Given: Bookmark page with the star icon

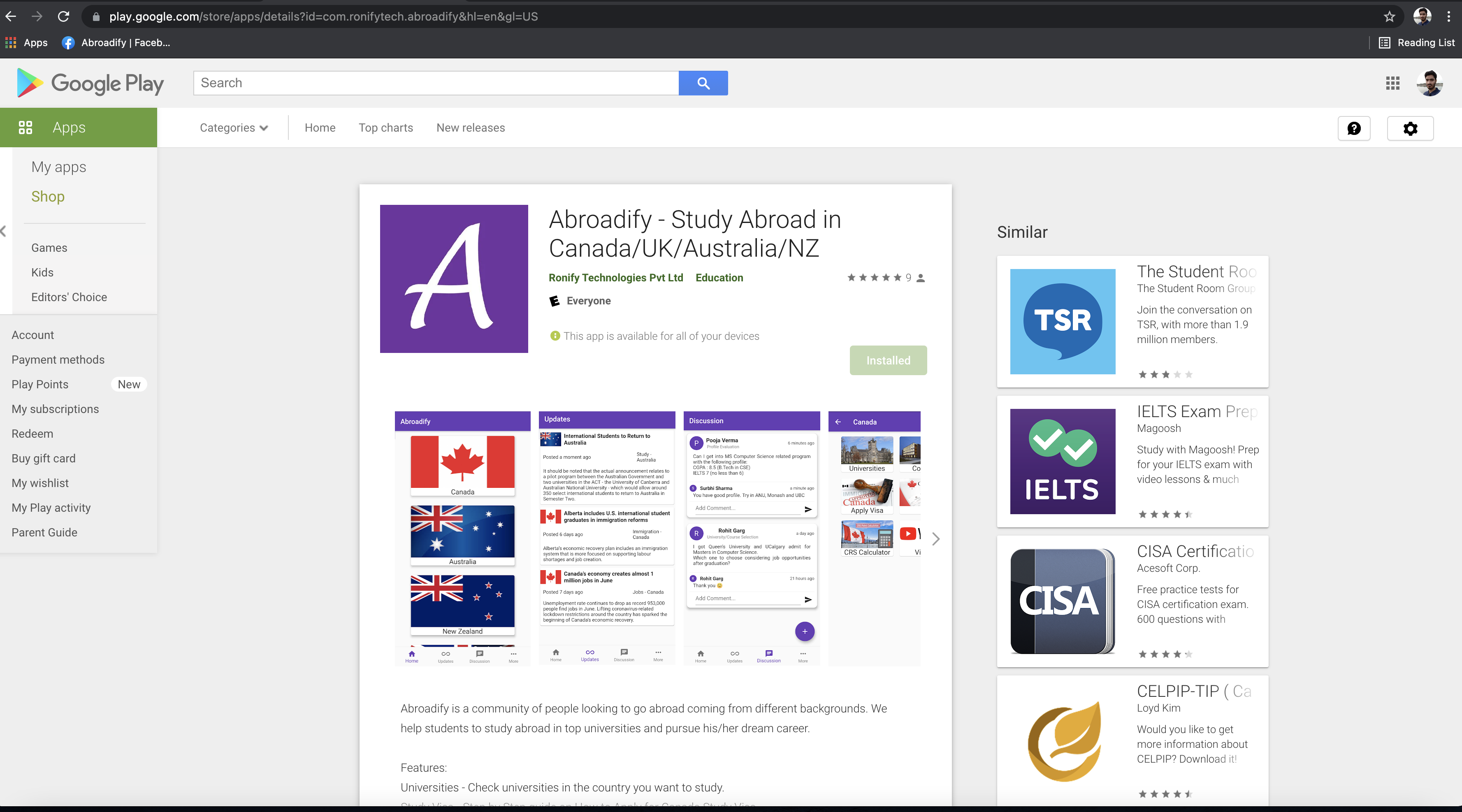Looking at the screenshot, I should (1389, 16).
